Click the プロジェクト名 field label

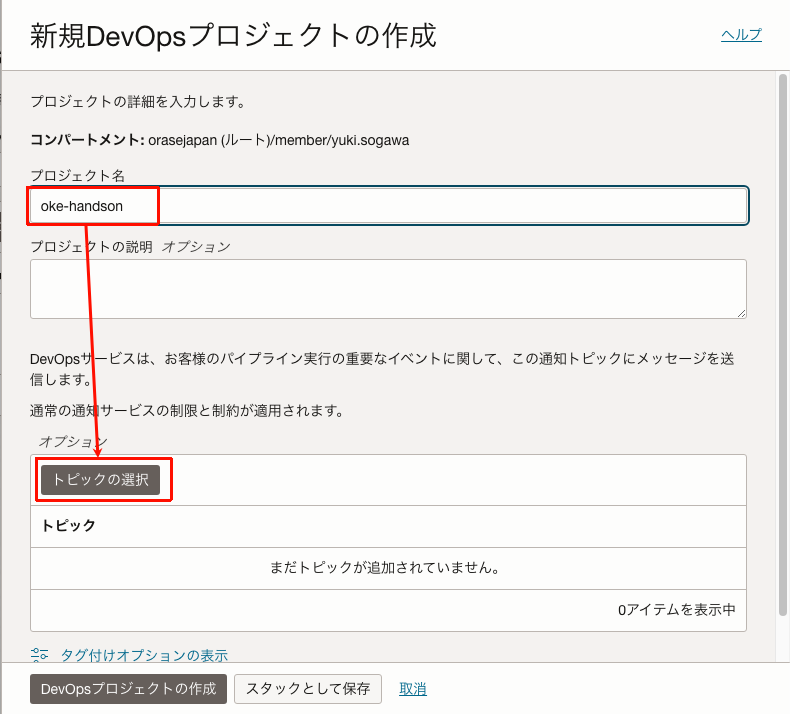[77, 175]
